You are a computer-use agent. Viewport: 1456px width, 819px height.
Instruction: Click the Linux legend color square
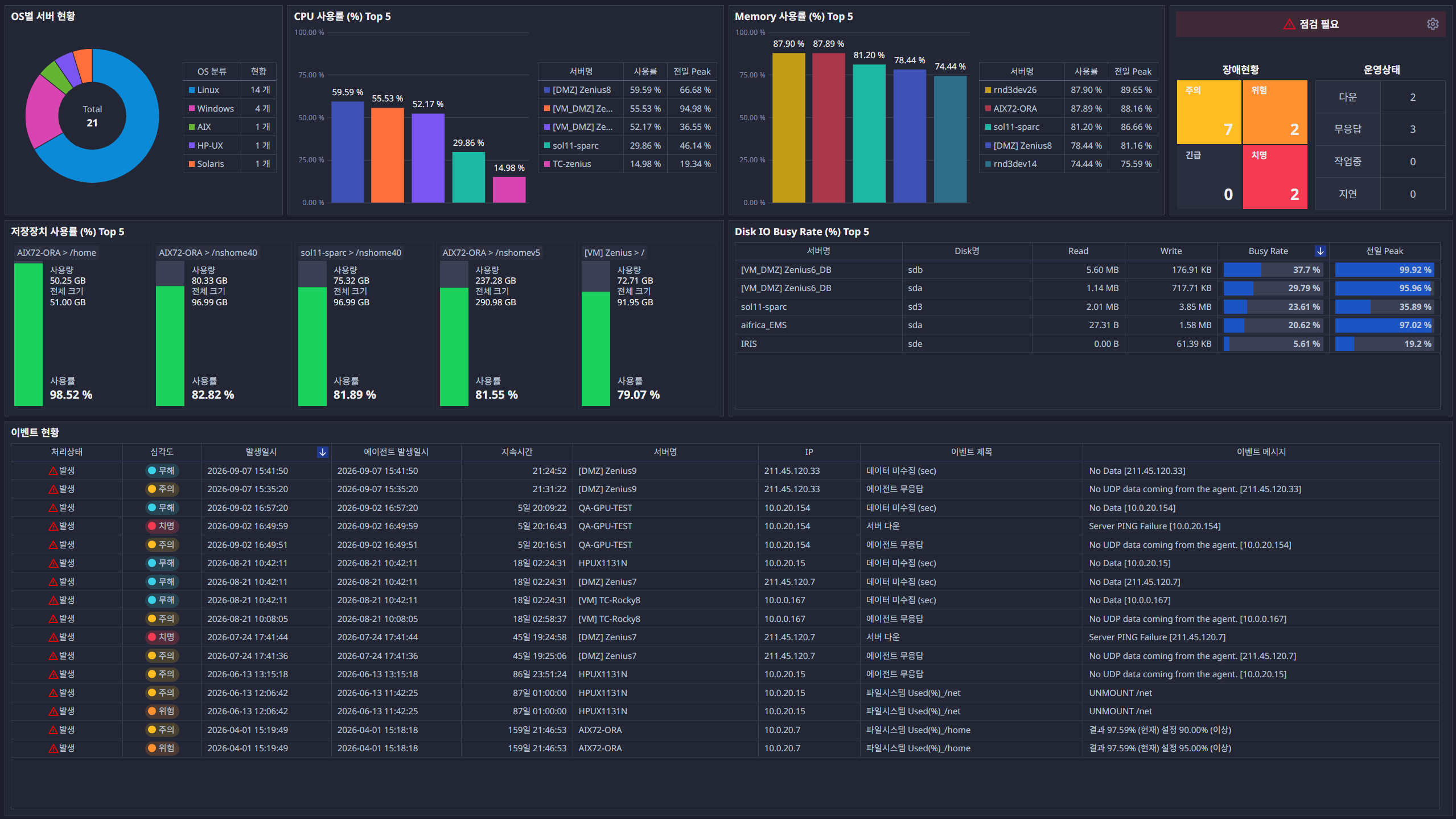[192, 90]
